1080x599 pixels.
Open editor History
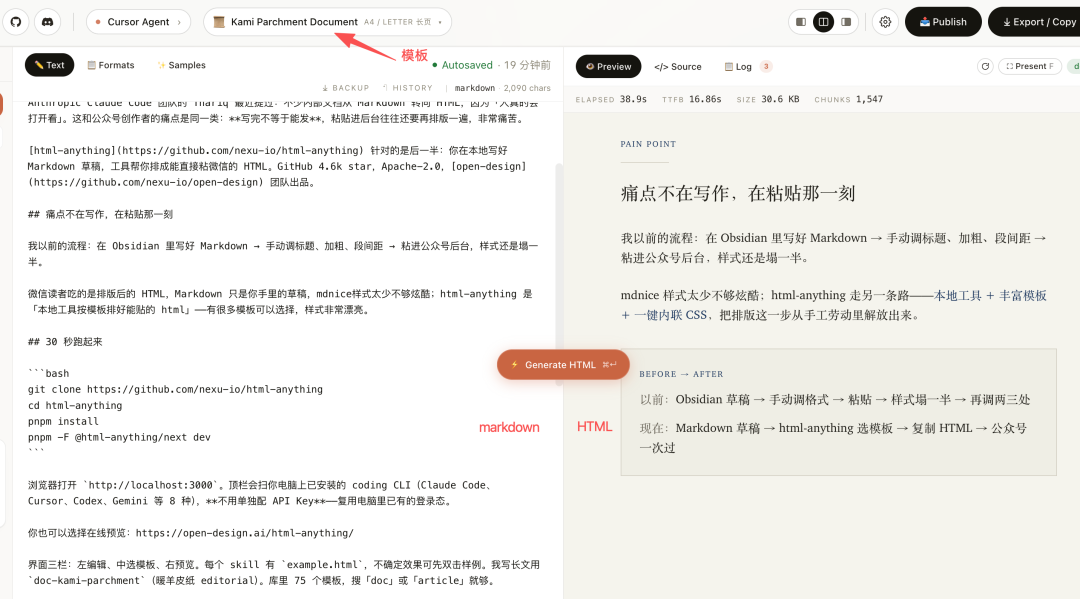[x=407, y=88]
